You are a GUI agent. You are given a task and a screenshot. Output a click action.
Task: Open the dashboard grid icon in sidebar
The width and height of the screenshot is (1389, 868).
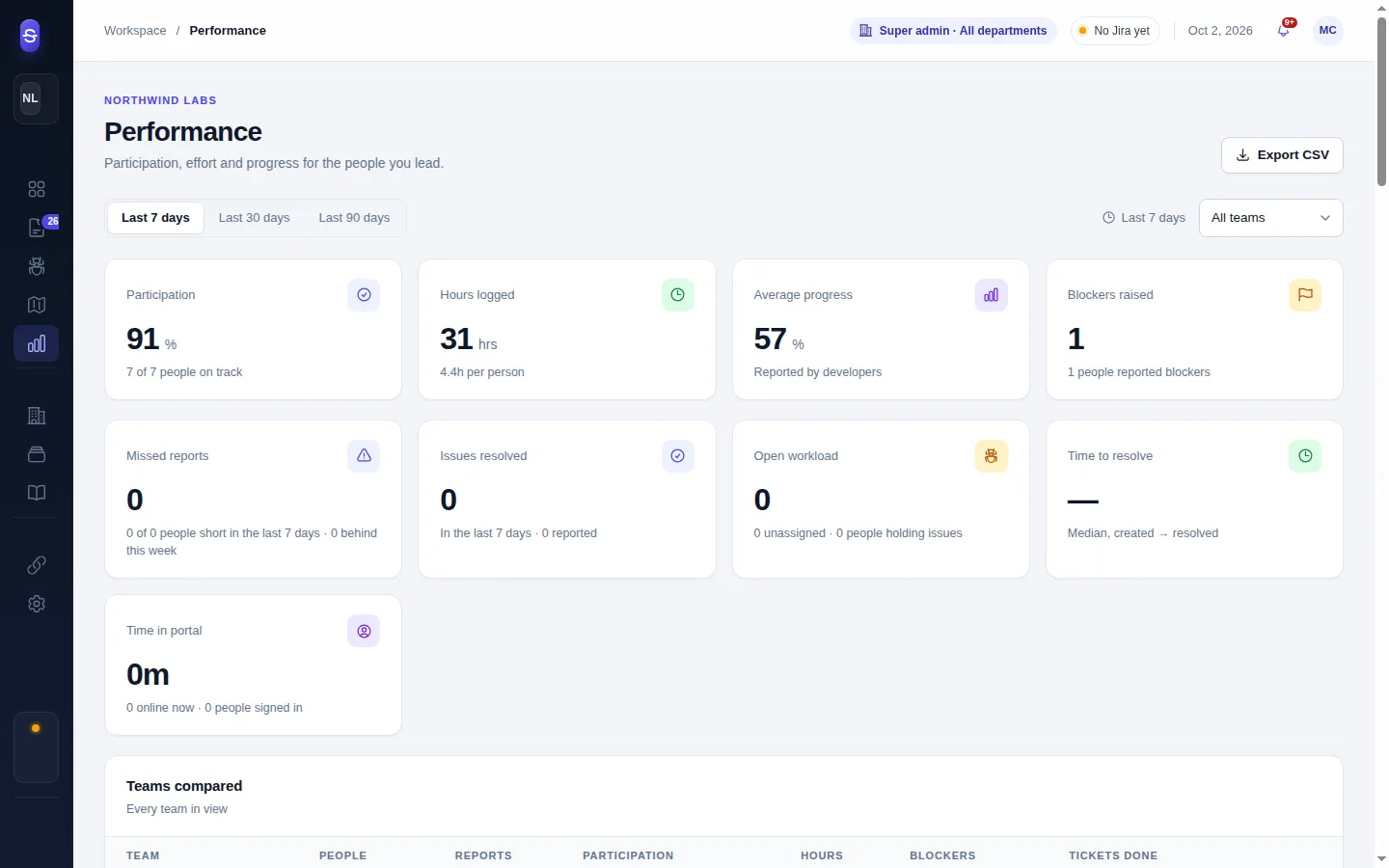pyautogui.click(x=37, y=189)
